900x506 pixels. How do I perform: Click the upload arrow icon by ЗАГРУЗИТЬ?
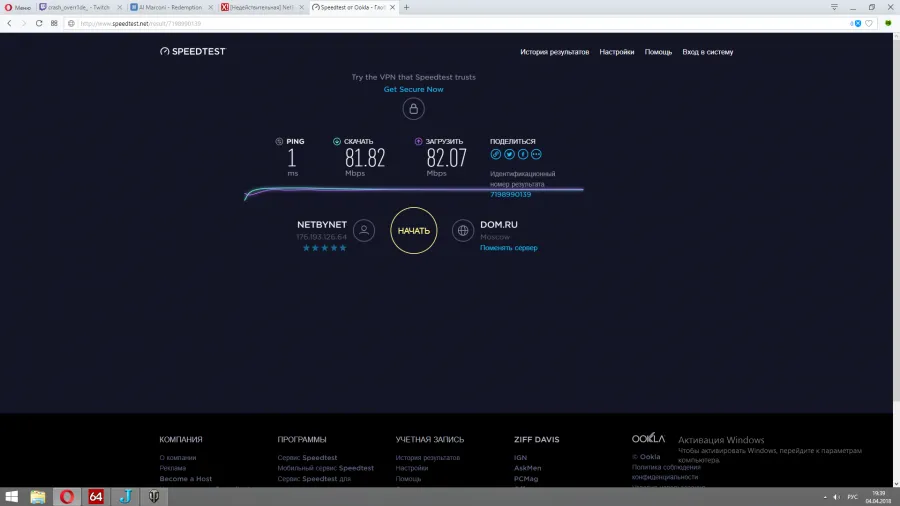point(418,141)
